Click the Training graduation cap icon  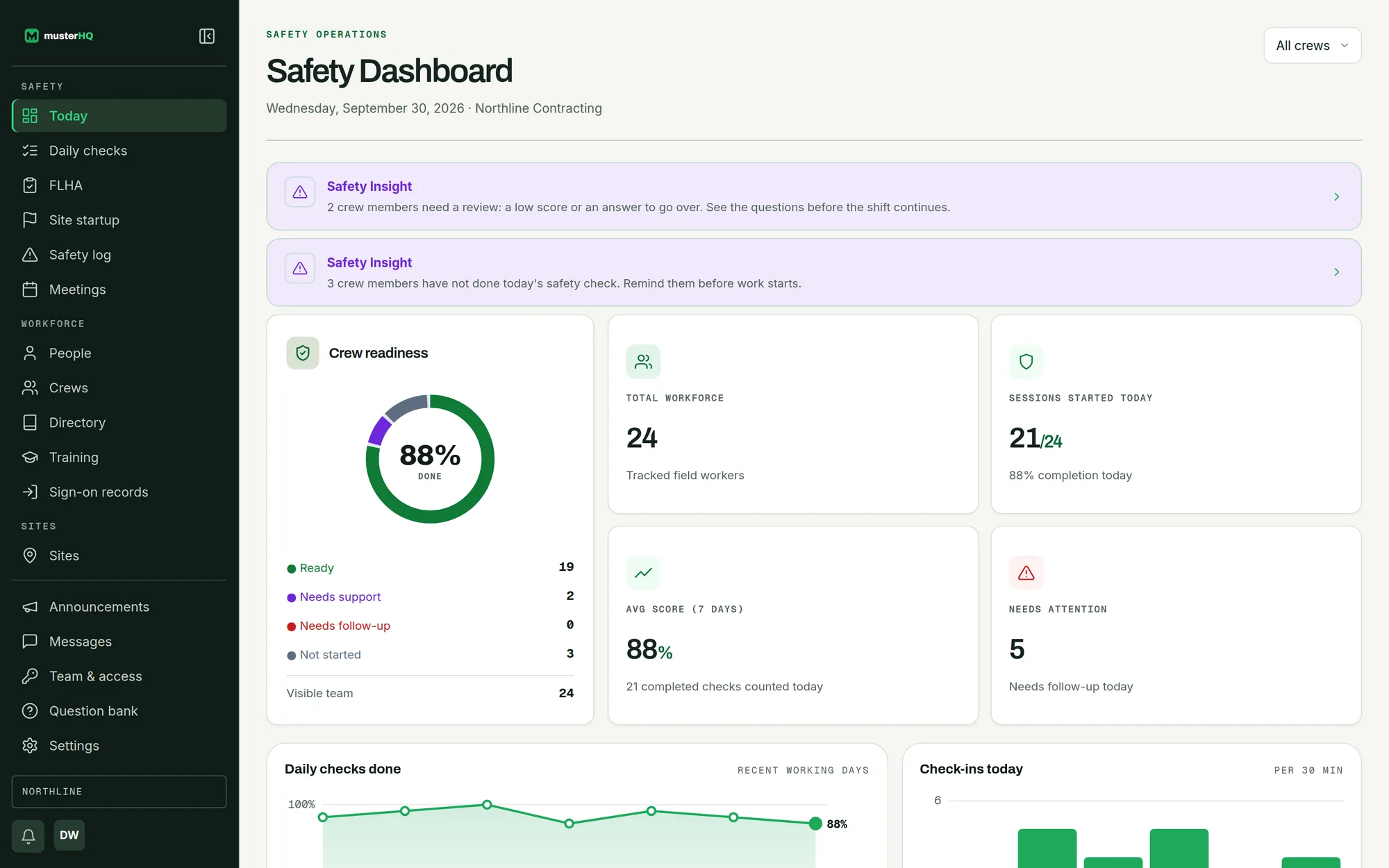click(x=30, y=458)
